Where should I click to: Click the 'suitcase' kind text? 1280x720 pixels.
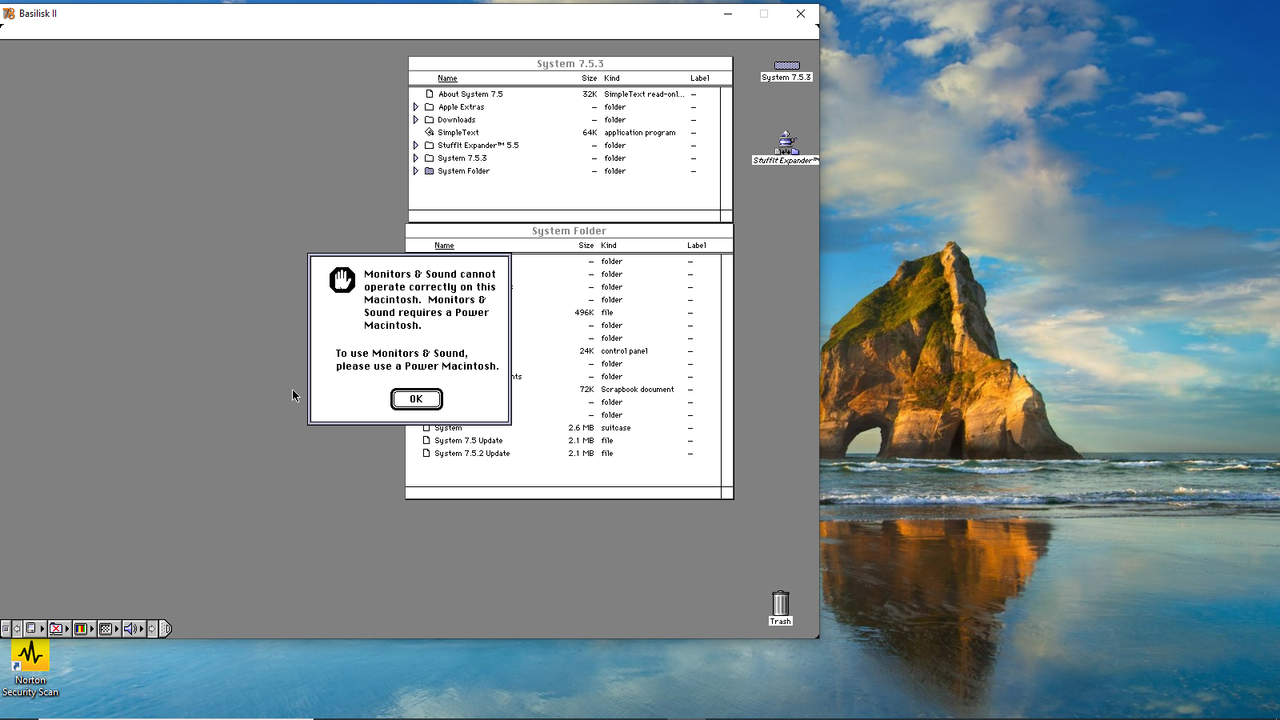[616, 428]
